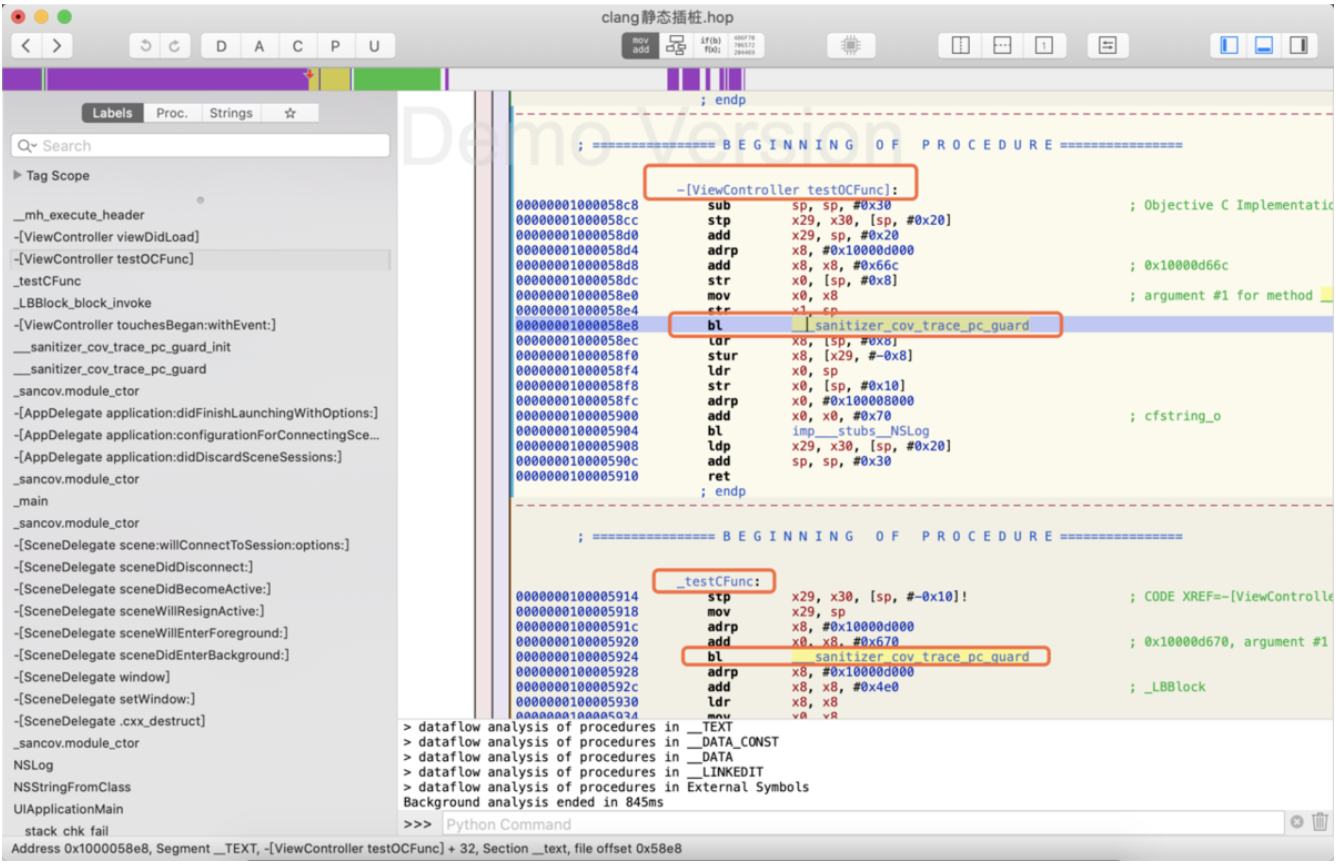The height and width of the screenshot is (866, 1336).
Task: Select -[ViewController testOCFunc] in the labels list
Action: pos(104,259)
